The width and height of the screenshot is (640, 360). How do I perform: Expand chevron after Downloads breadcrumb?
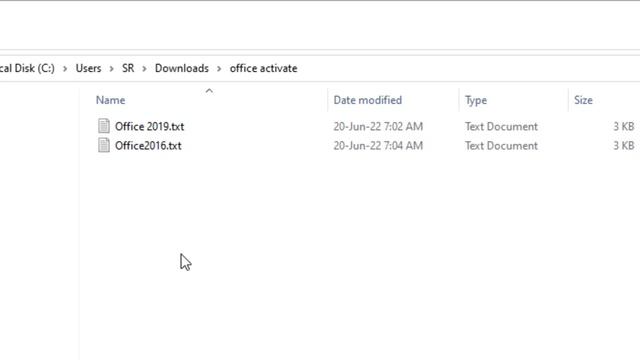click(x=219, y=69)
